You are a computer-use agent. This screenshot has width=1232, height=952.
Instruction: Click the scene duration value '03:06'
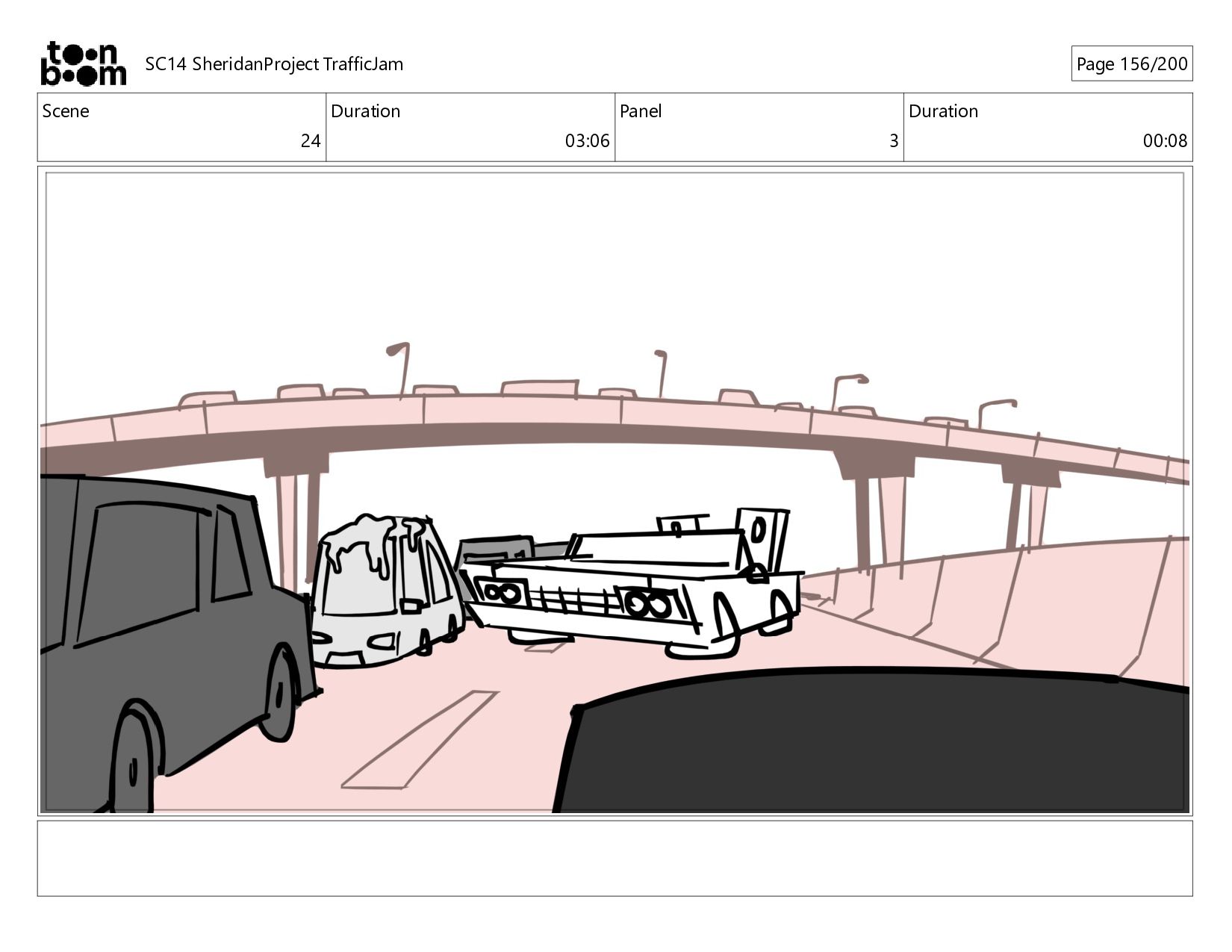[x=587, y=141]
